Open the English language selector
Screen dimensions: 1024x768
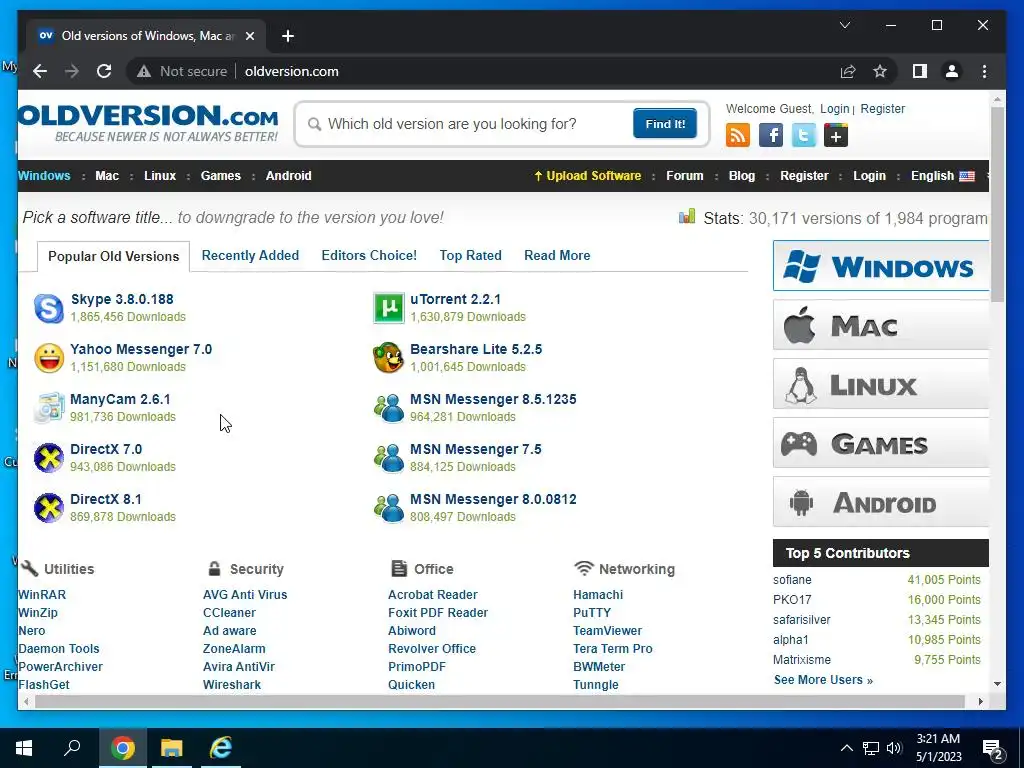[942, 176]
